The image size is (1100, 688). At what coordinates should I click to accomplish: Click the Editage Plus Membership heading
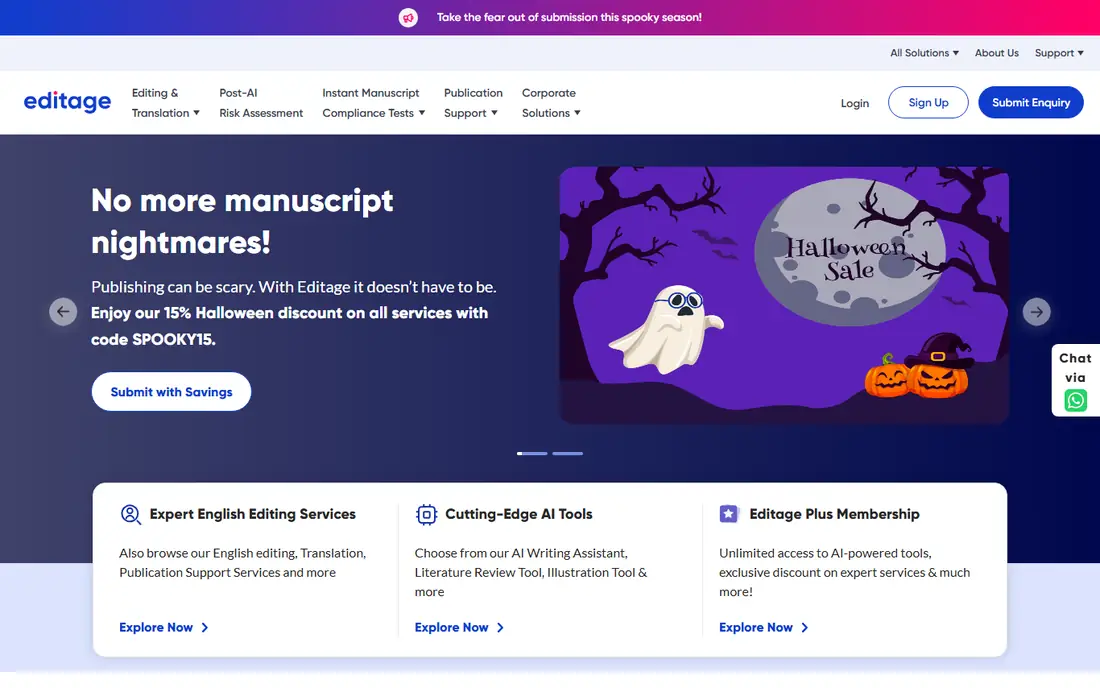pyautogui.click(x=834, y=514)
